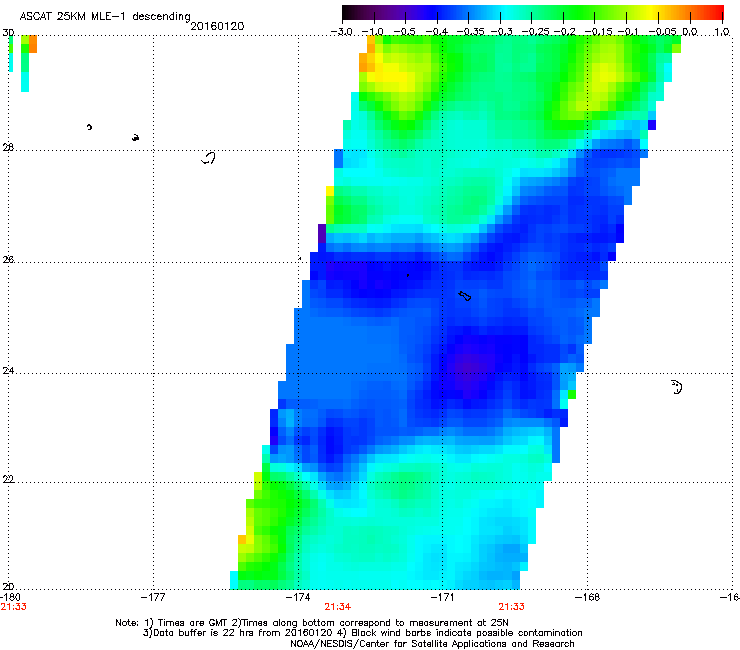This screenshot has height=650, width=740.
Task: Click the color bar label 0.0
Action: coord(690,32)
